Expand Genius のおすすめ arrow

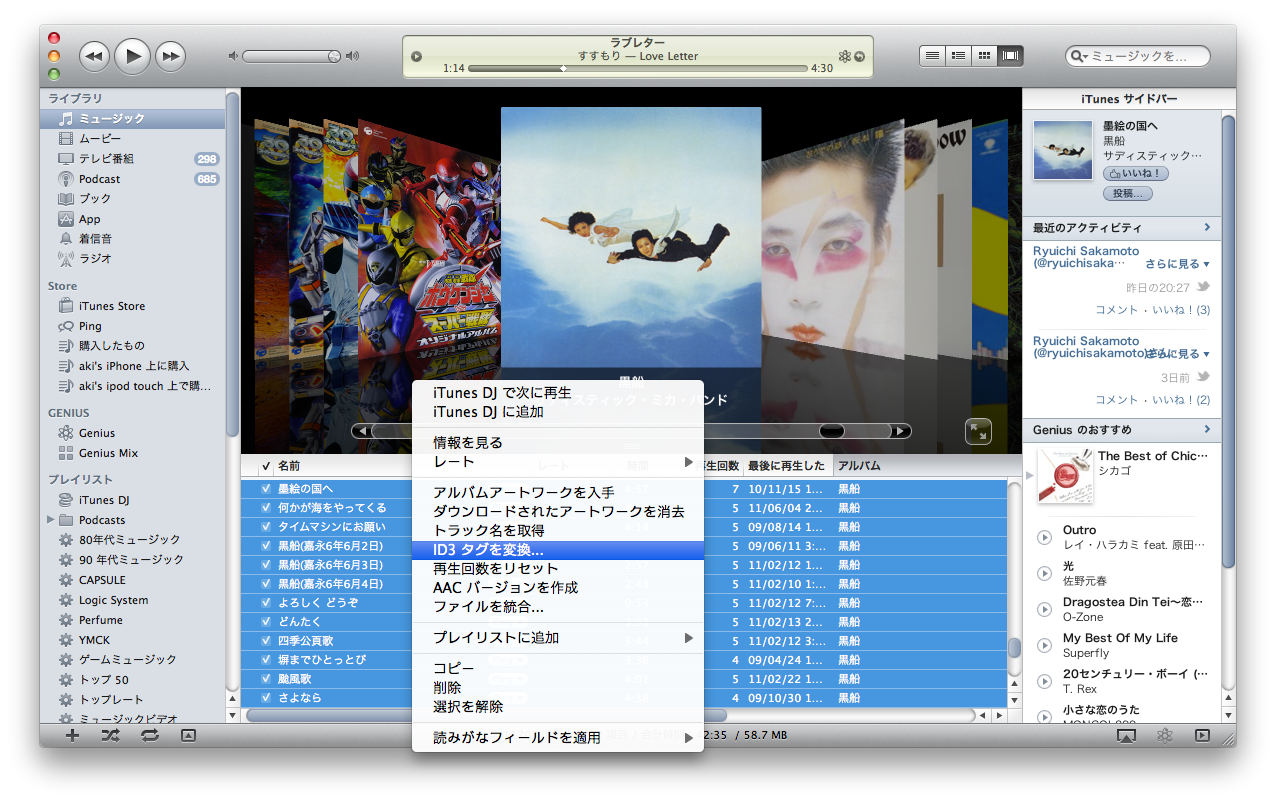pos(1207,430)
